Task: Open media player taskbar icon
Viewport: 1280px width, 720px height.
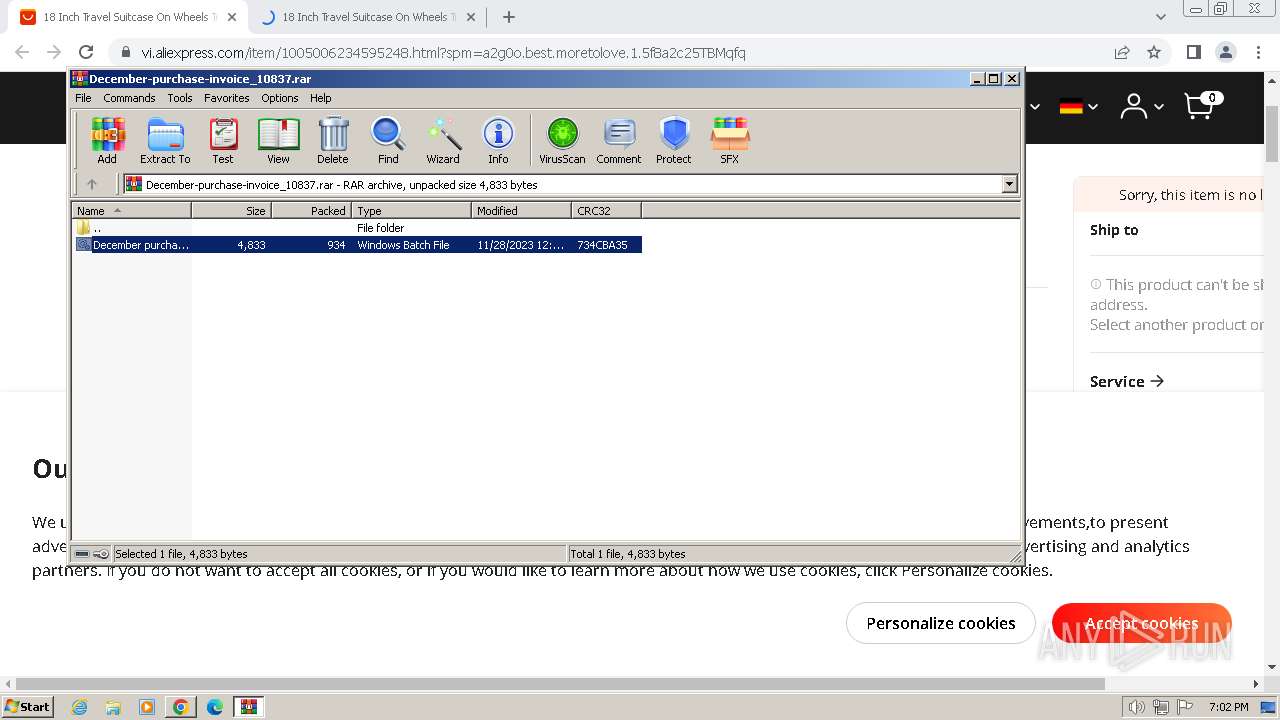Action: tap(147, 707)
